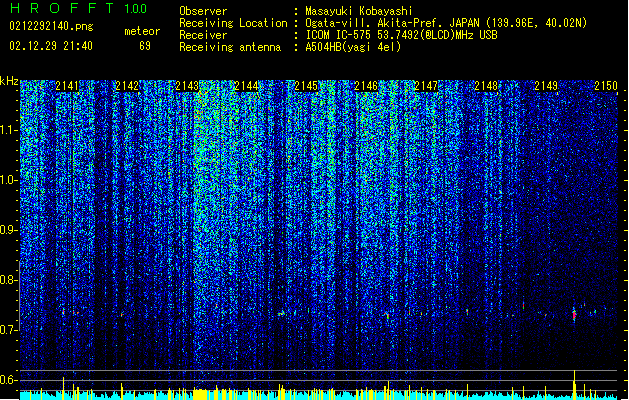
Task: Click the Receiver label
Action: point(203,35)
